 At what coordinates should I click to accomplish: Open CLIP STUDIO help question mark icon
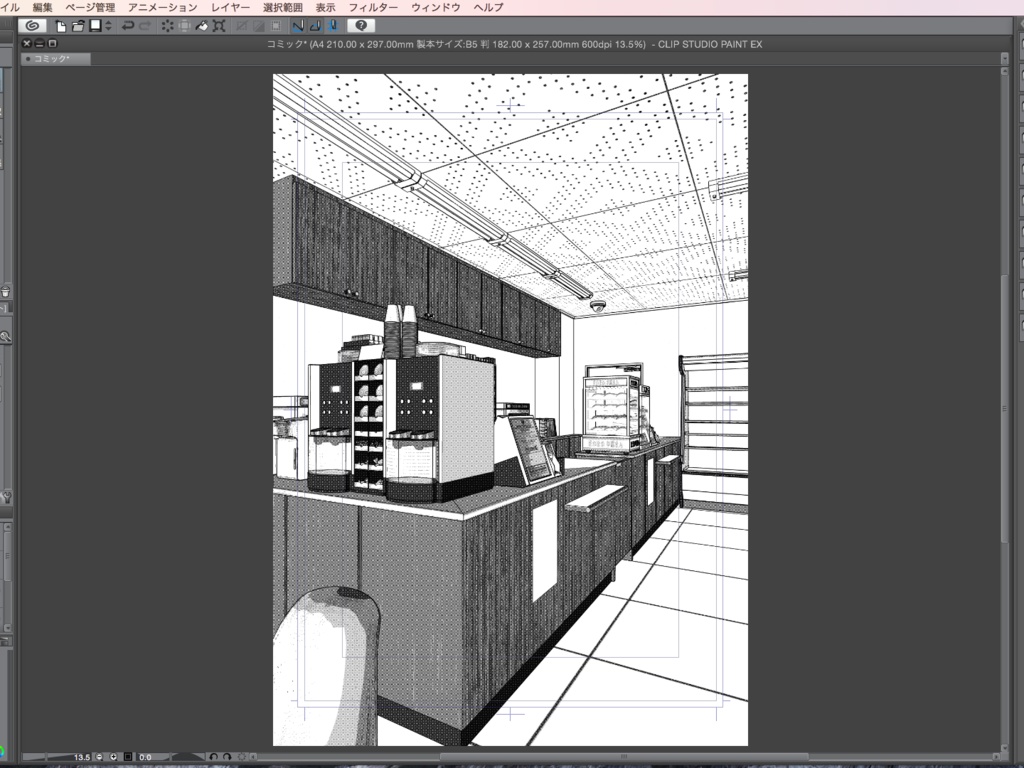point(360,25)
